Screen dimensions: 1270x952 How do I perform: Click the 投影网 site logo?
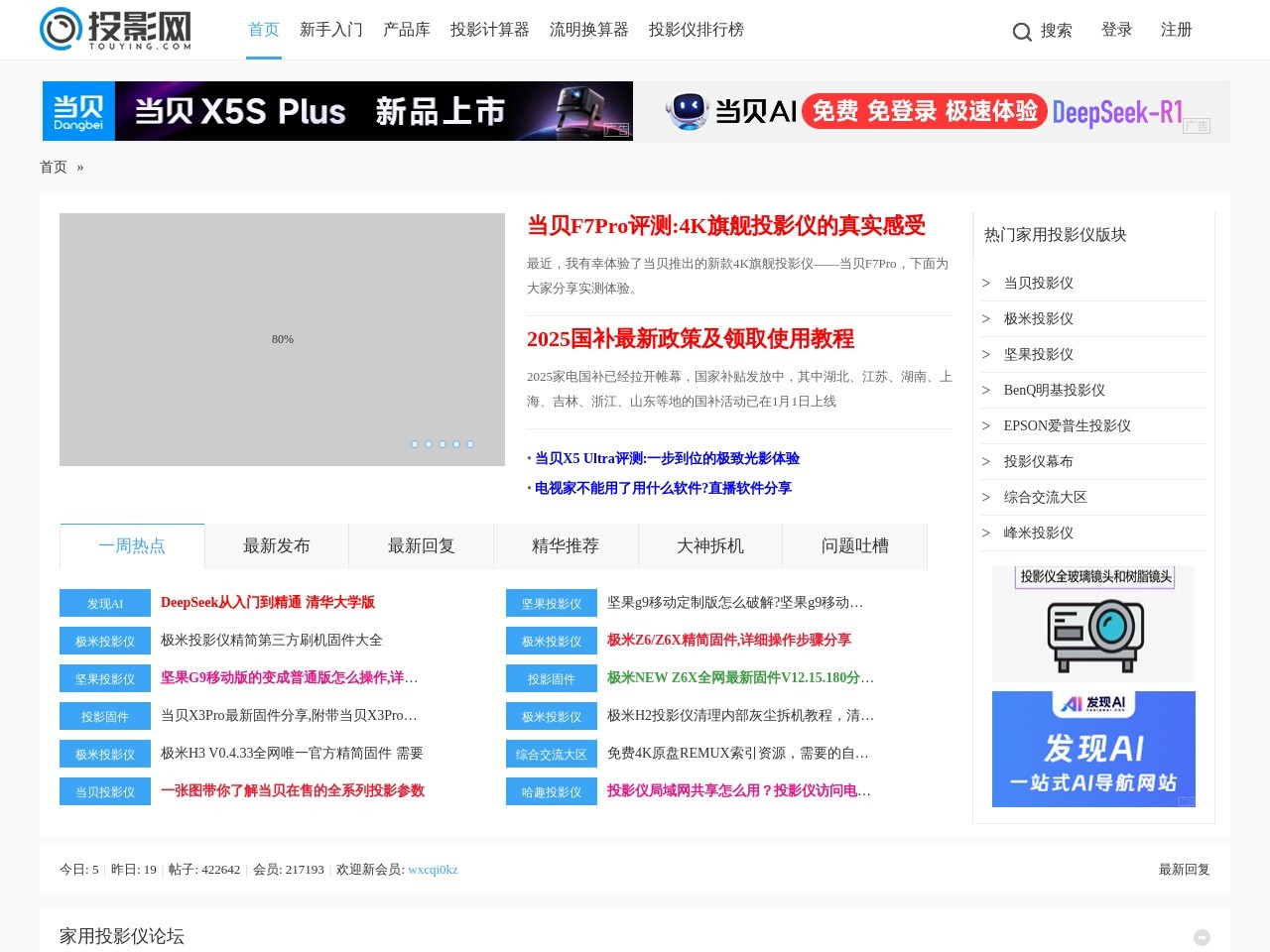112,30
